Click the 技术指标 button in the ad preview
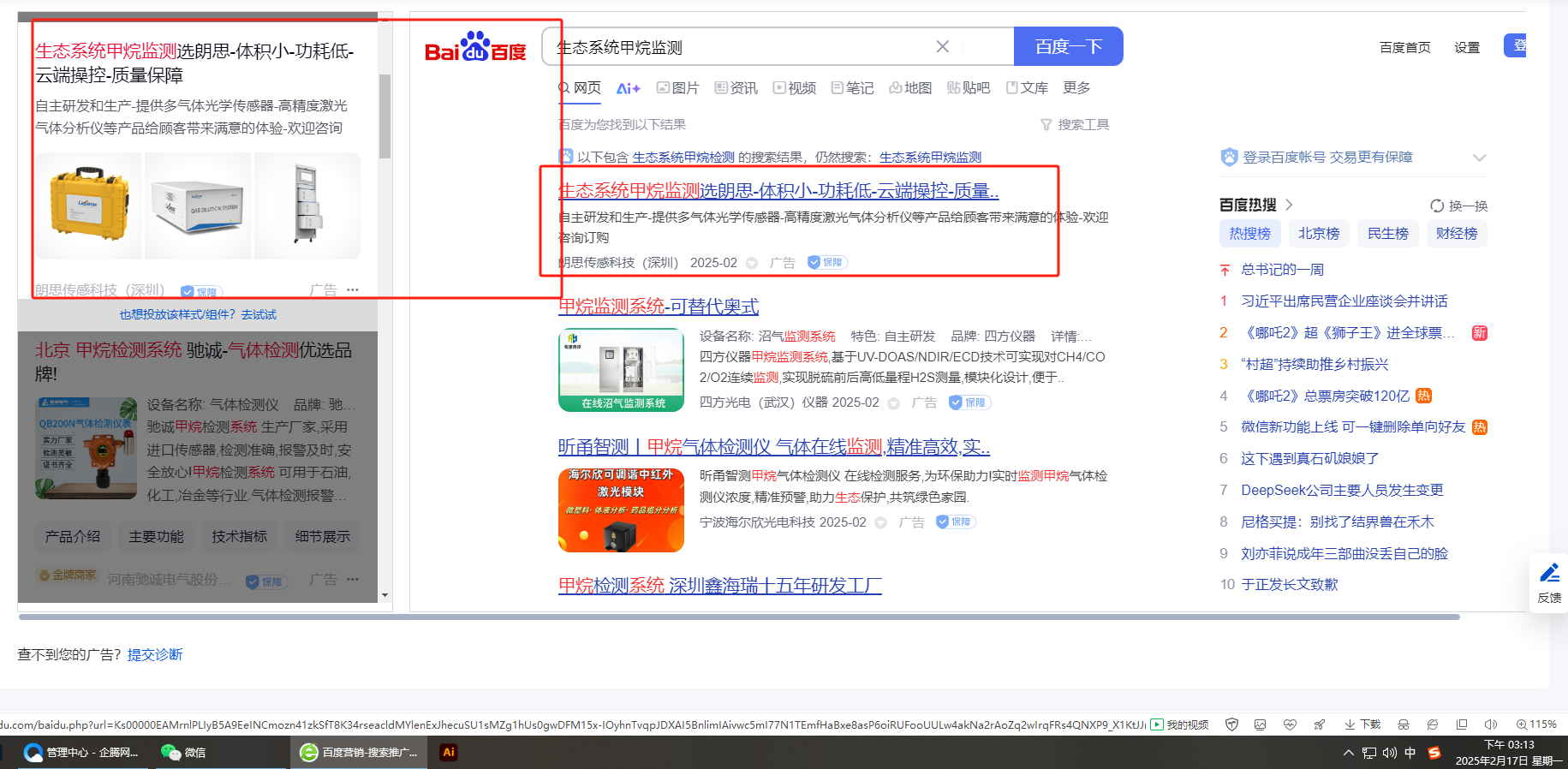The image size is (1568, 769). [x=240, y=536]
